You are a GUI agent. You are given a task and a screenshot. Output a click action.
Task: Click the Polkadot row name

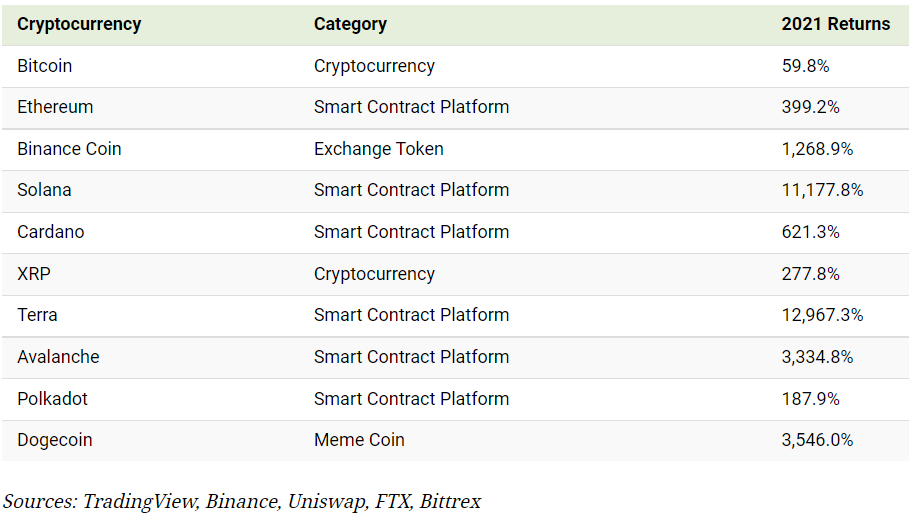(x=52, y=399)
